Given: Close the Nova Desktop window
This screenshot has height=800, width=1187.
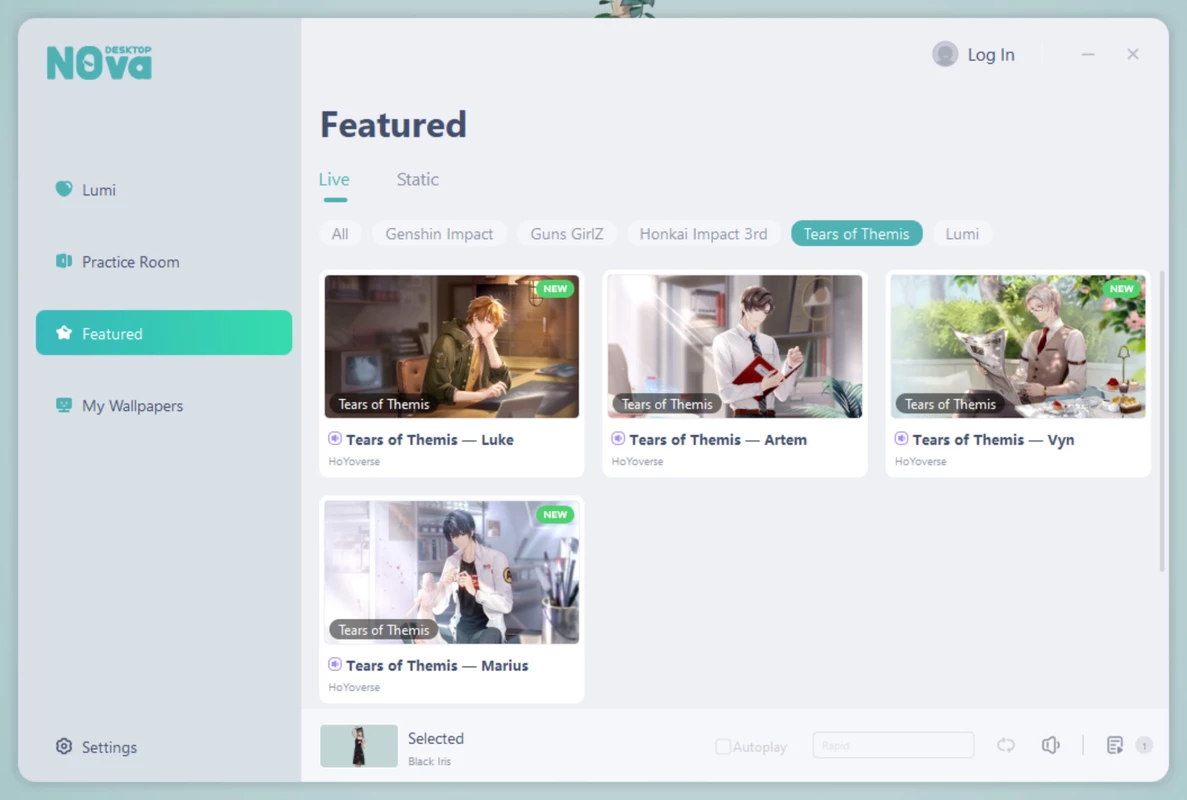Looking at the screenshot, I should [1132, 54].
